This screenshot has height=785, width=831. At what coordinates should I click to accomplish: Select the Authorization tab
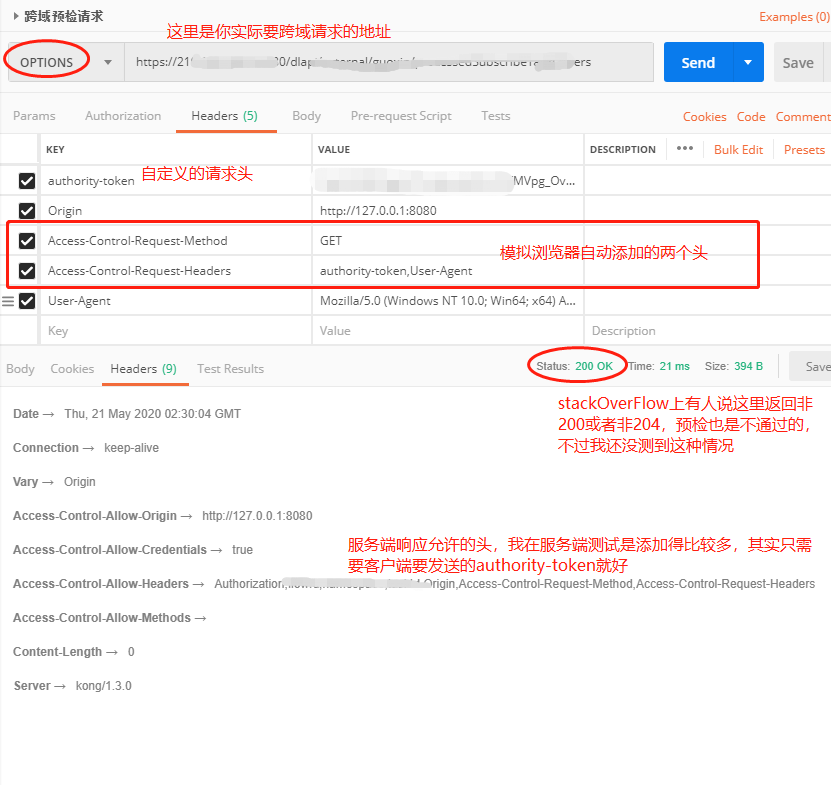pos(123,116)
